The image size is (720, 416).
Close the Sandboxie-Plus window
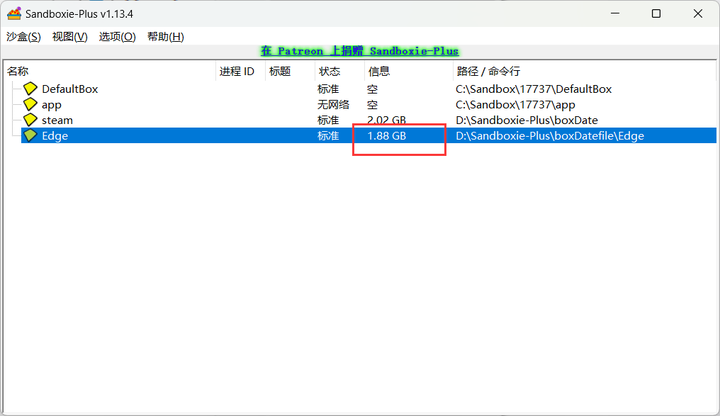(x=698, y=14)
